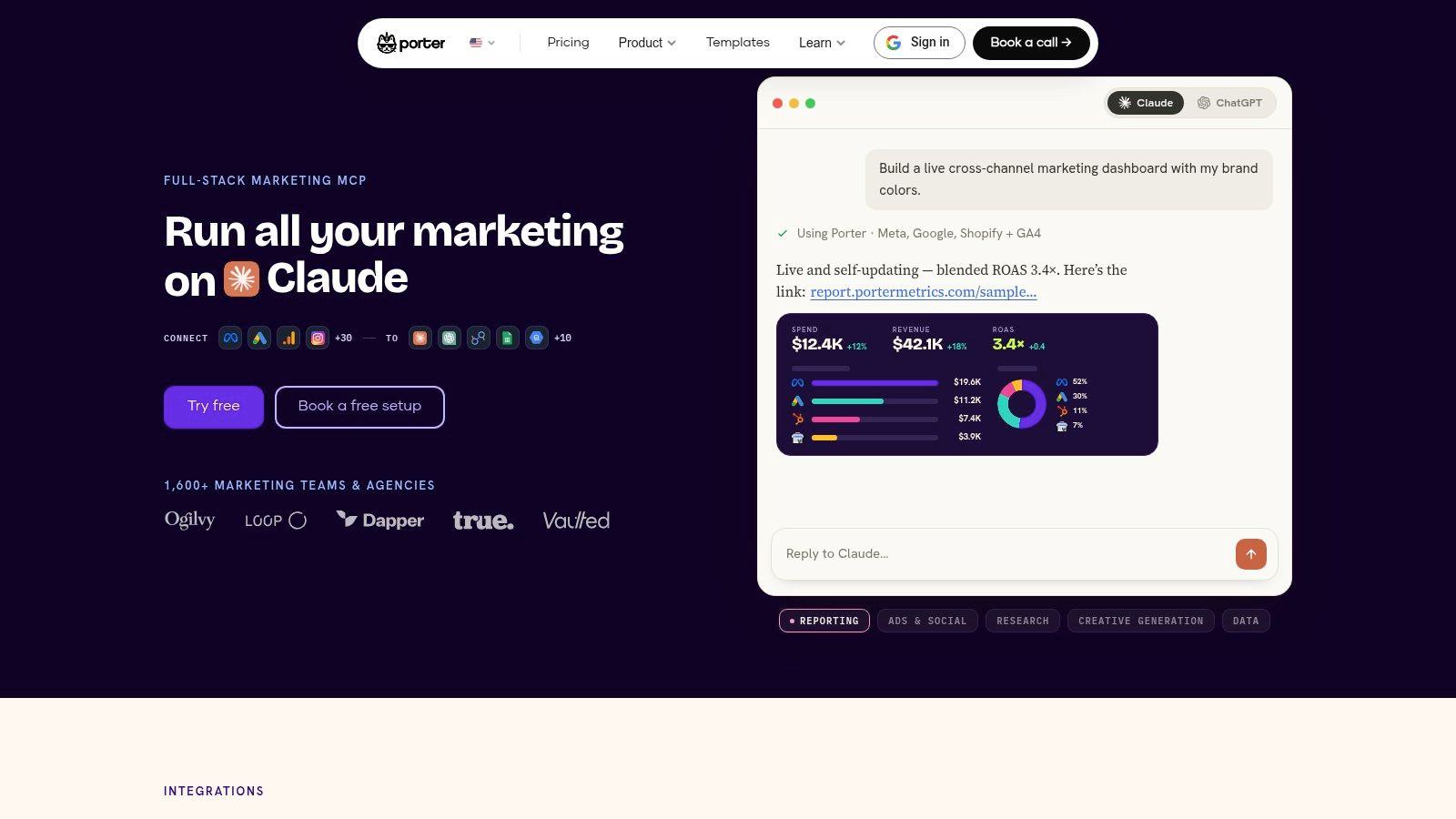Click the Try free button
Viewport: 1456px width, 819px height.
214,407
